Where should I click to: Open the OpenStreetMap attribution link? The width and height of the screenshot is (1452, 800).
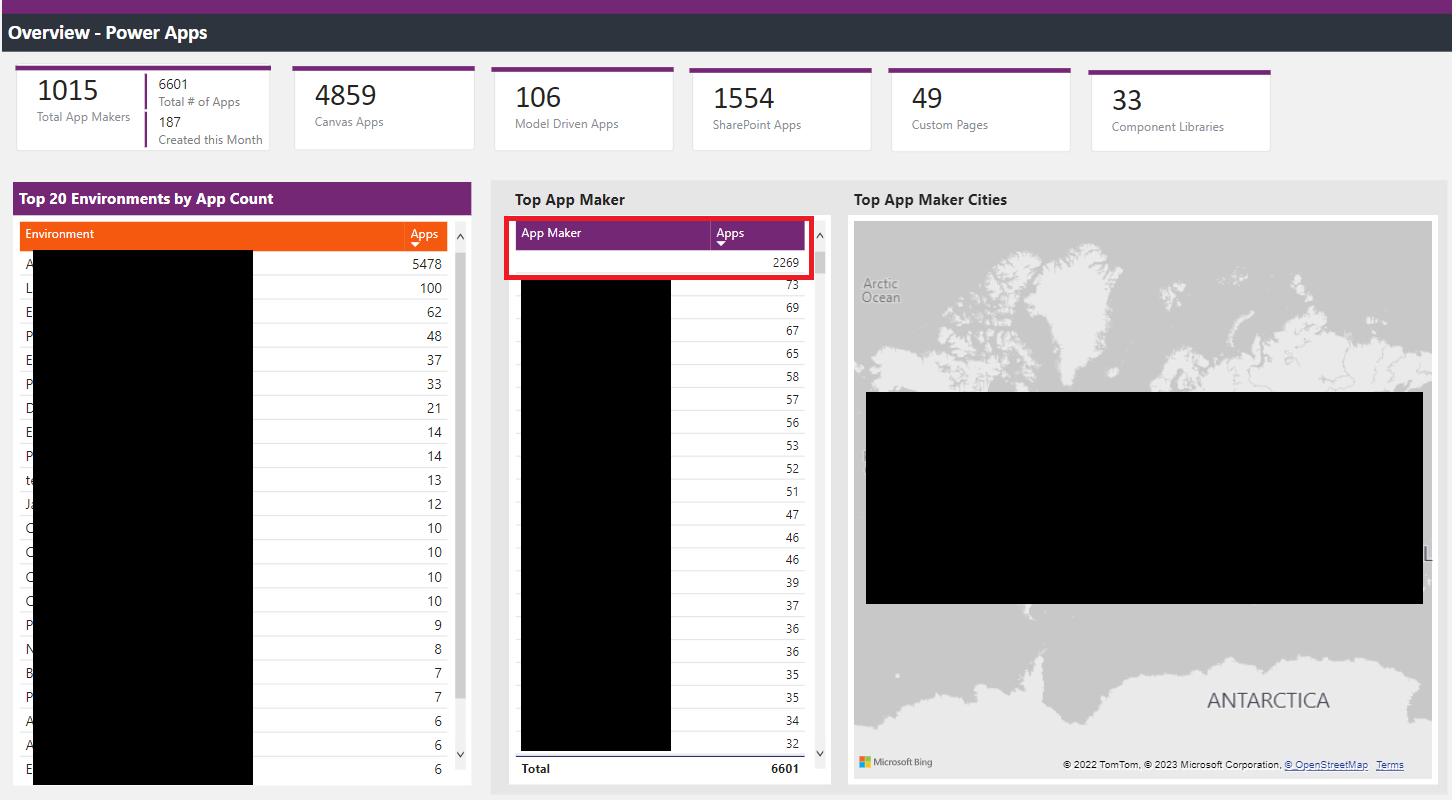click(1326, 764)
